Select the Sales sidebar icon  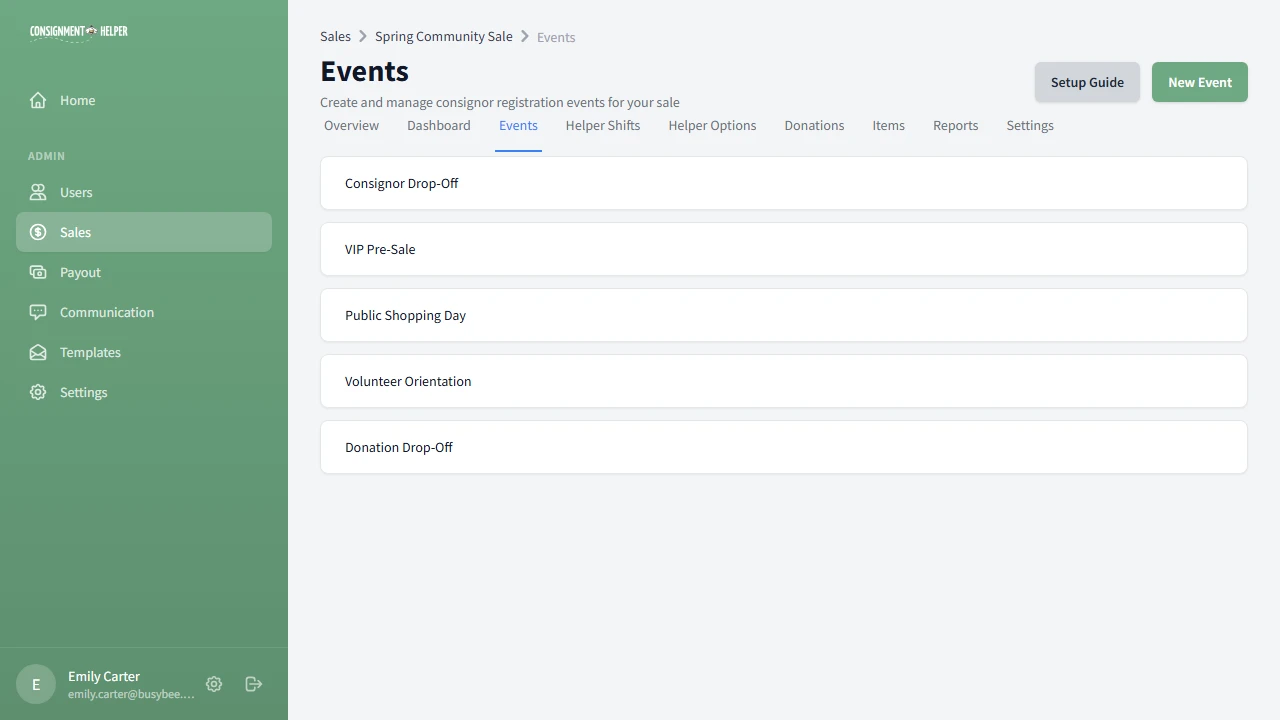click(x=37, y=232)
